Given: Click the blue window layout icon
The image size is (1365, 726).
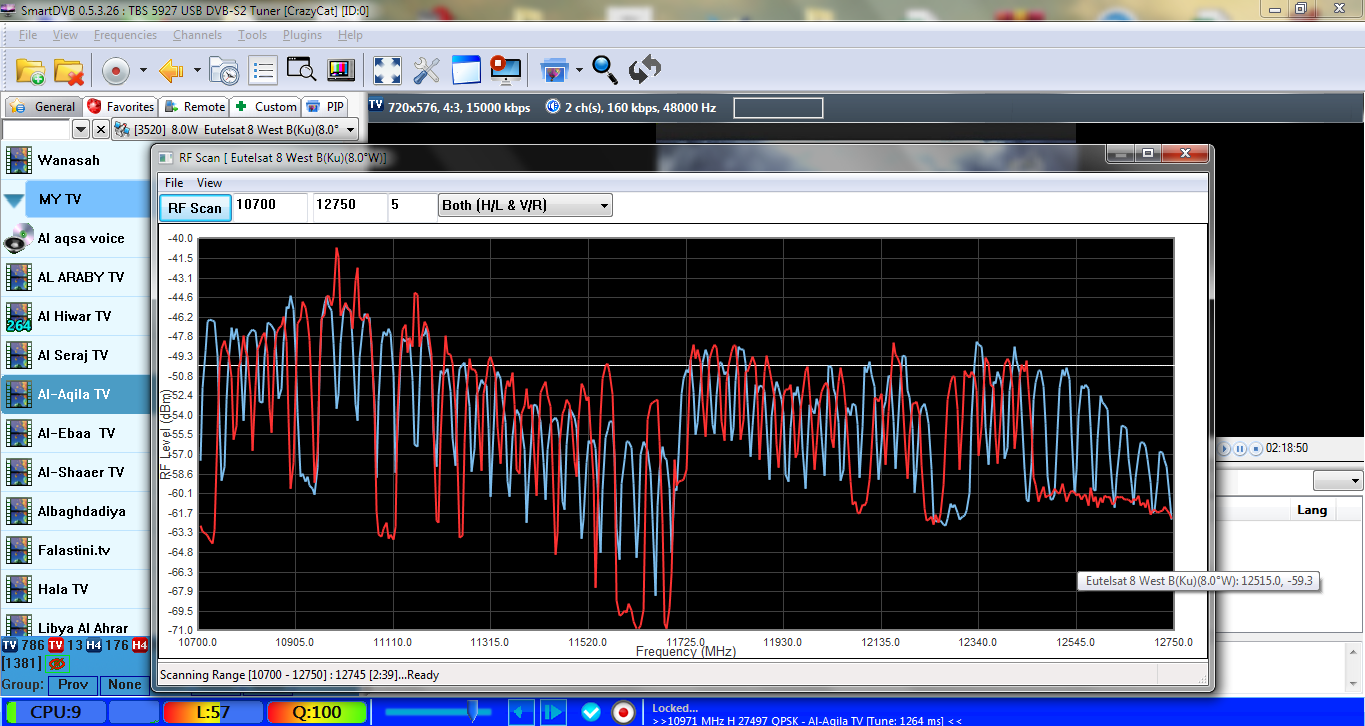Looking at the screenshot, I should [466, 70].
